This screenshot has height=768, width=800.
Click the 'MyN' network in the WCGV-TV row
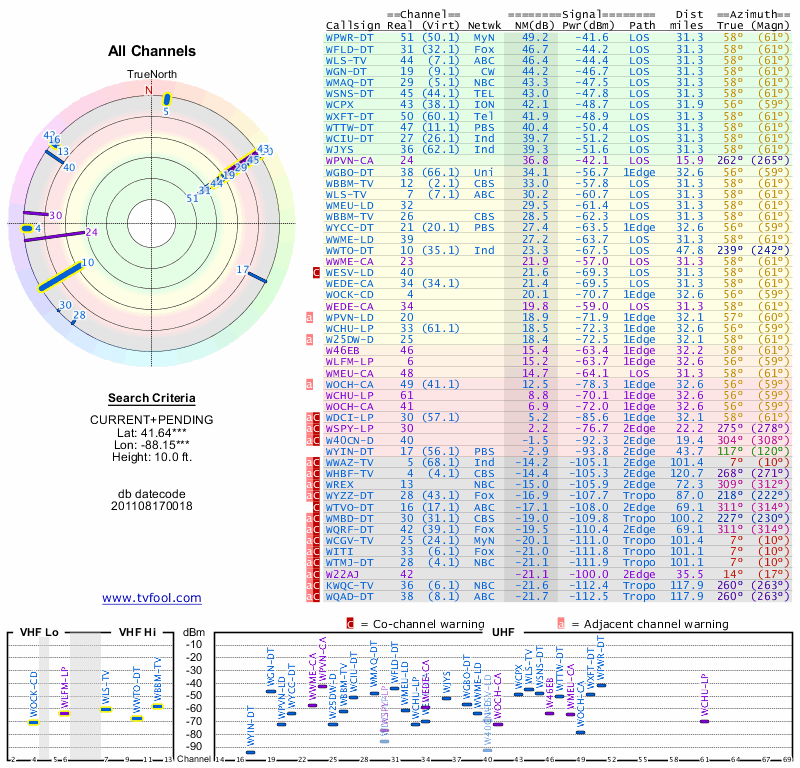coord(484,540)
